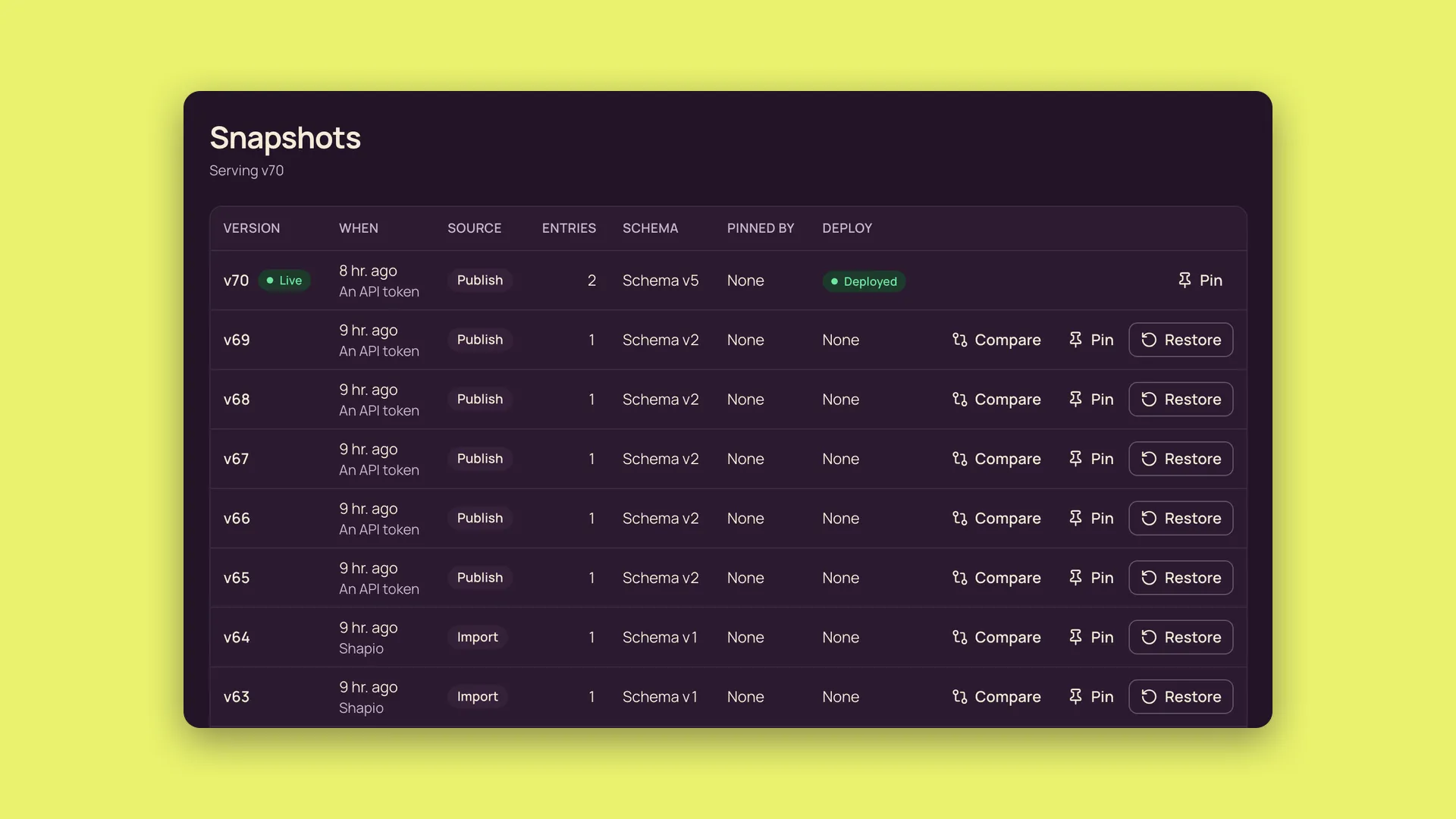
Task: Restore snapshot v64
Action: point(1181,638)
